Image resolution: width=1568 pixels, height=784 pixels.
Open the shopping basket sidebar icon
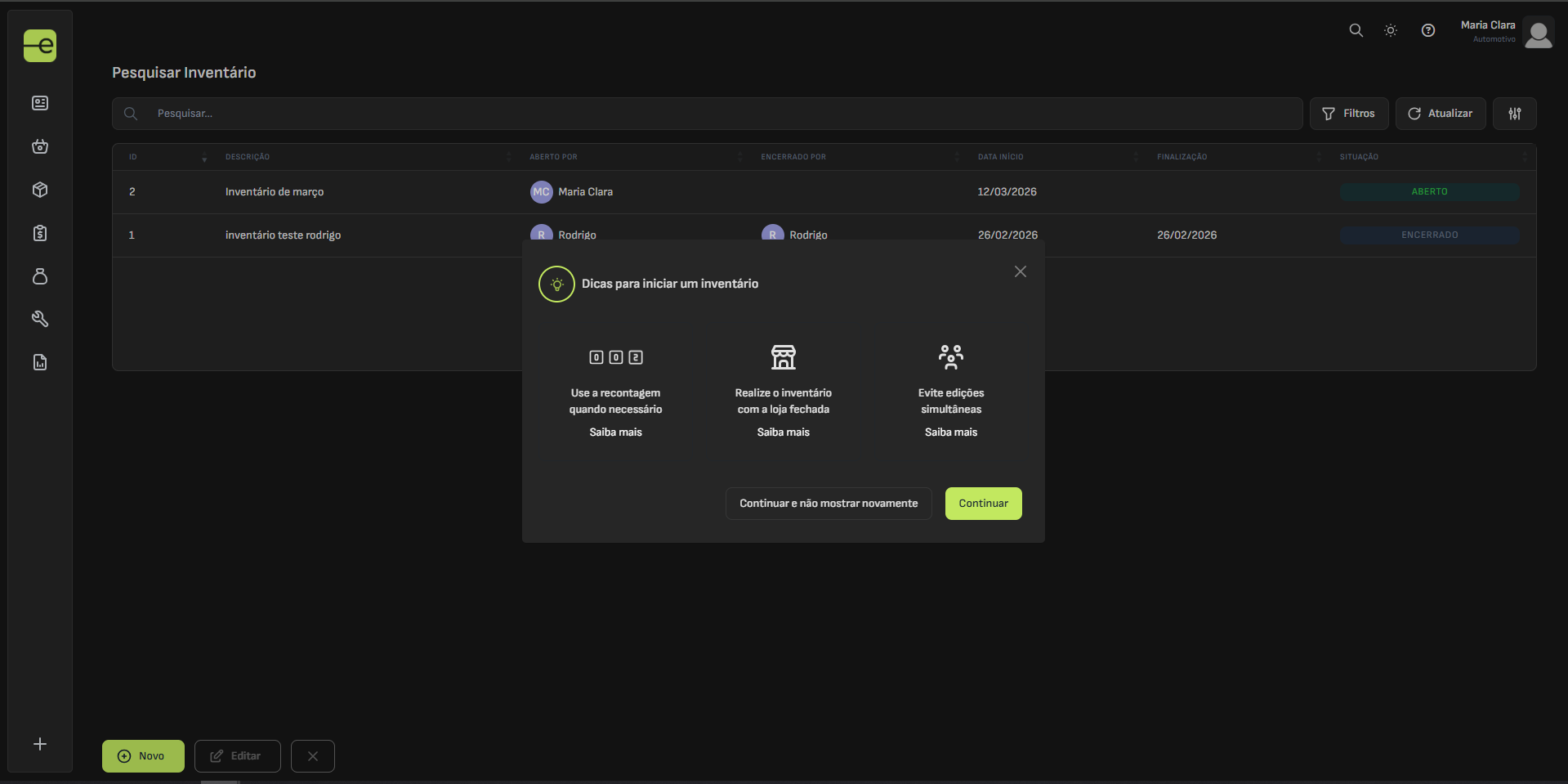click(40, 146)
